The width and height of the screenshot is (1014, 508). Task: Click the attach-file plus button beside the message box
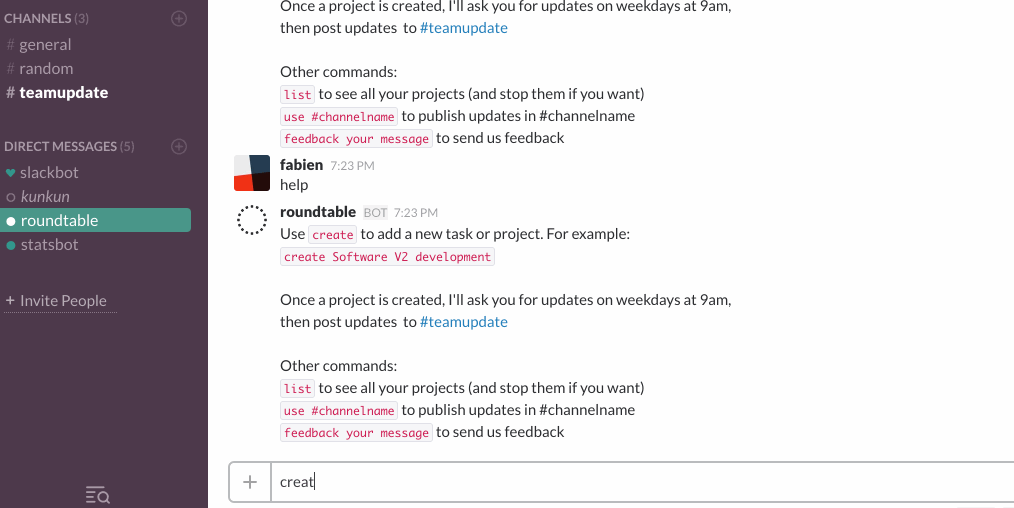[x=250, y=482]
